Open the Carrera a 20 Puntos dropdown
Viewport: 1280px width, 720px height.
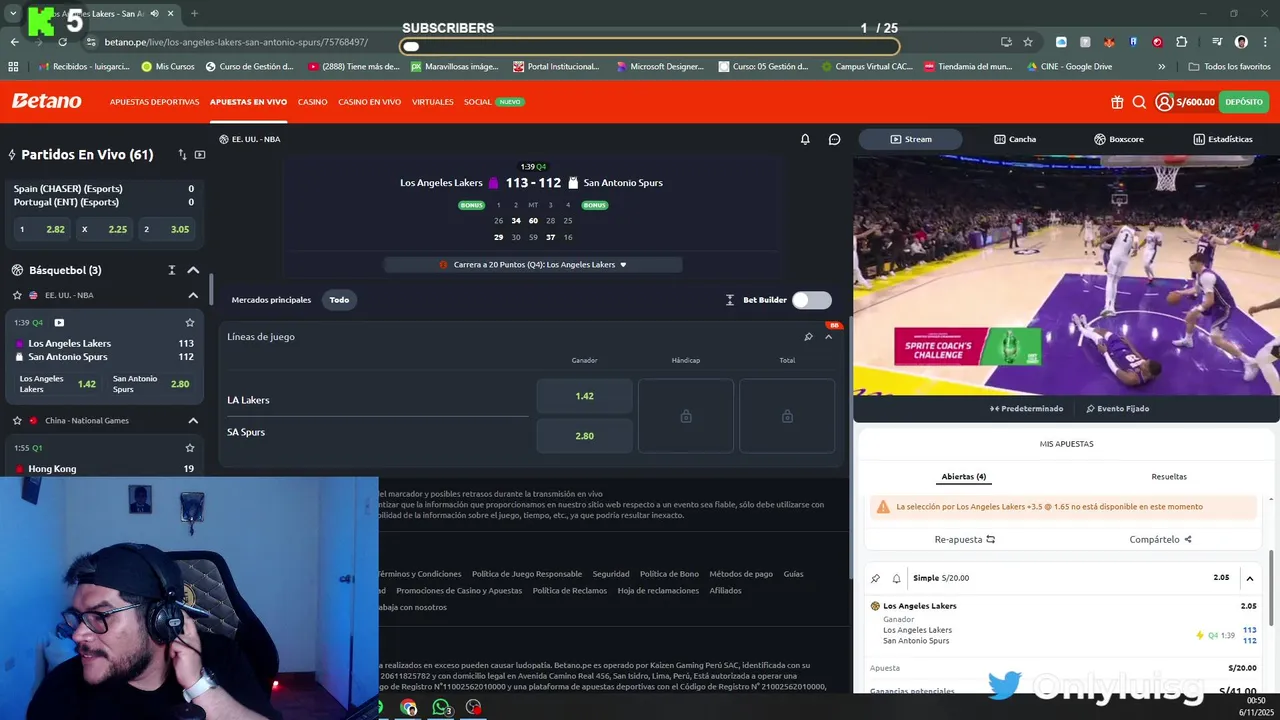[x=533, y=265]
